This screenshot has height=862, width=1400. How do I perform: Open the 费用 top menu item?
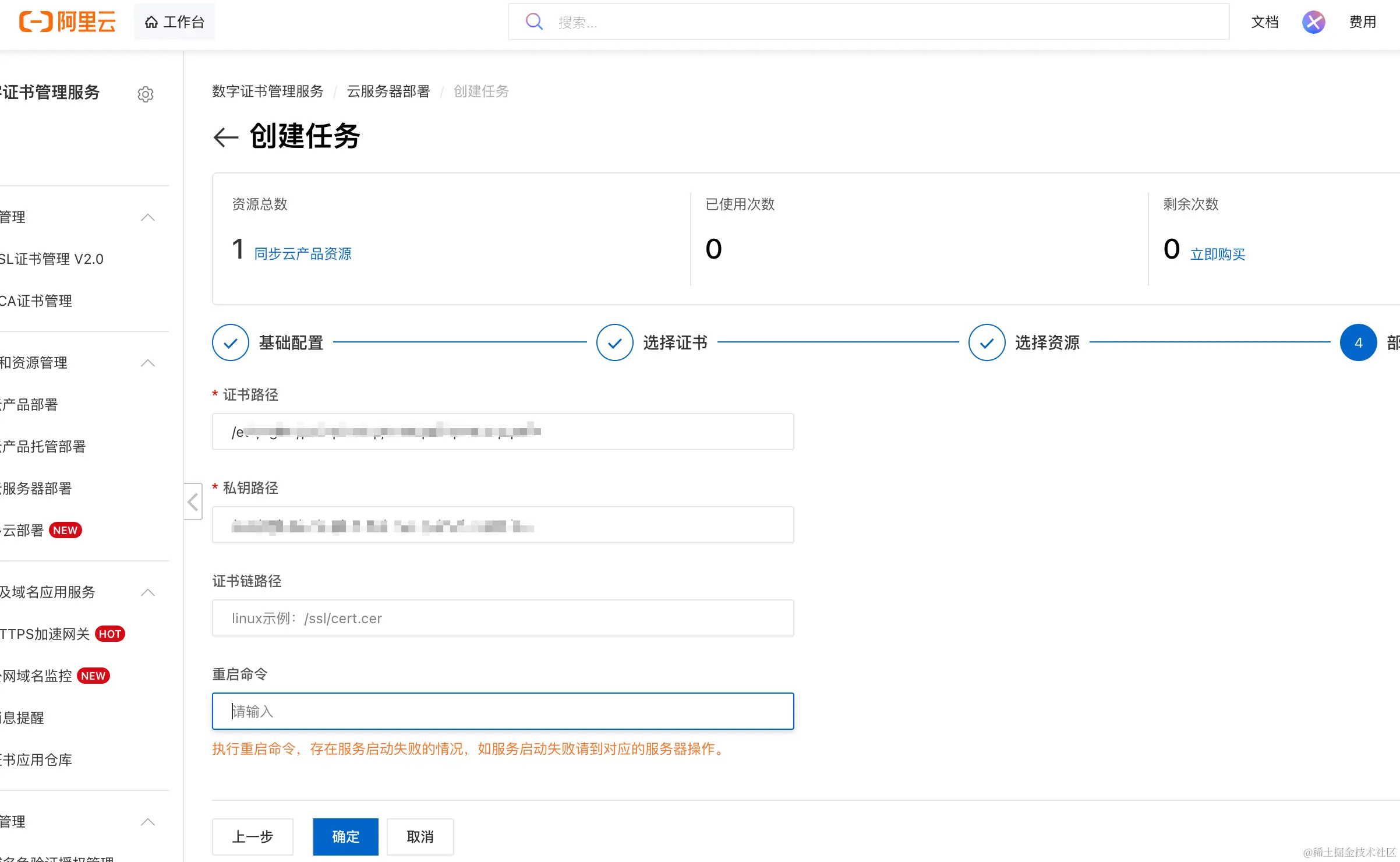pyautogui.click(x=1362, y=22)
